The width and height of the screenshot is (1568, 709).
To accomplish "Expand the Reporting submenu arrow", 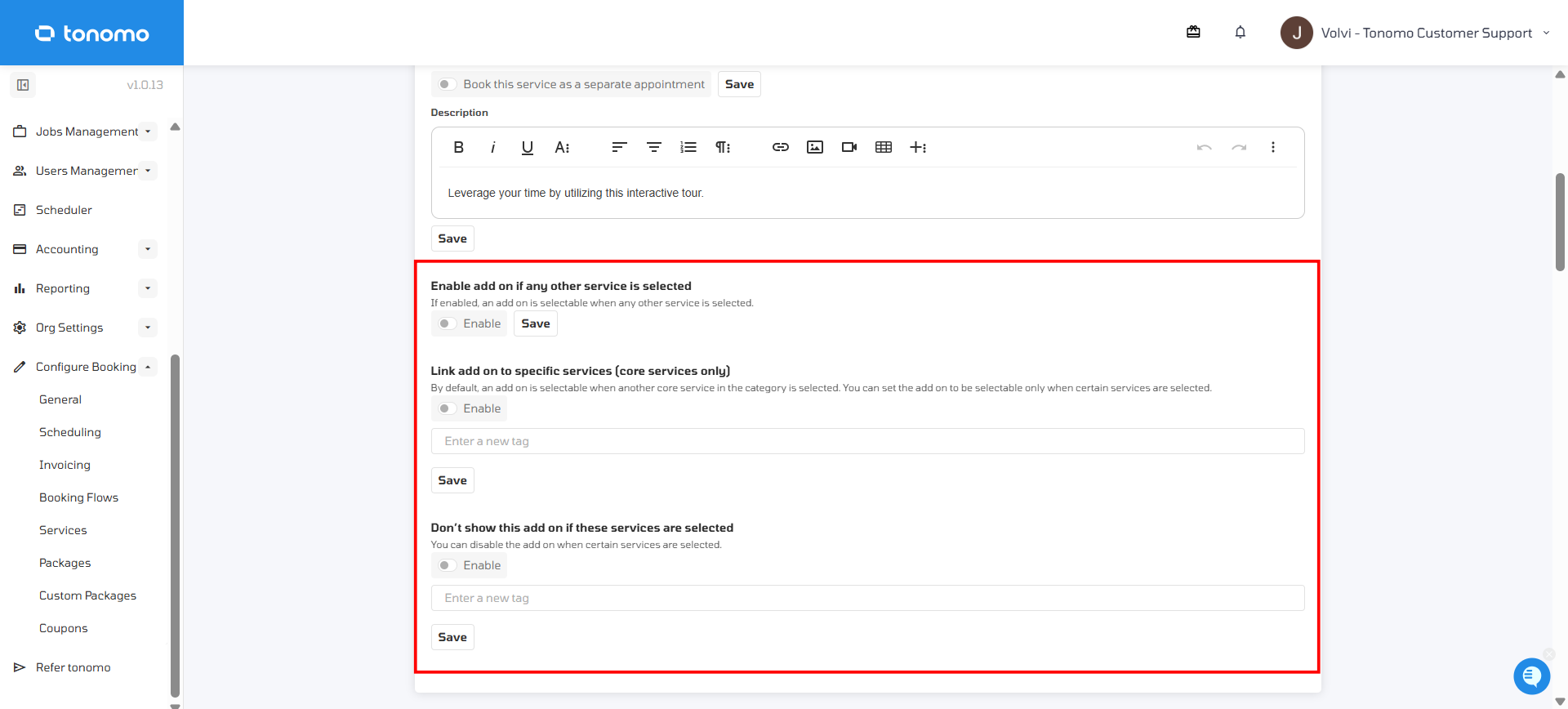I will [147, 288].
